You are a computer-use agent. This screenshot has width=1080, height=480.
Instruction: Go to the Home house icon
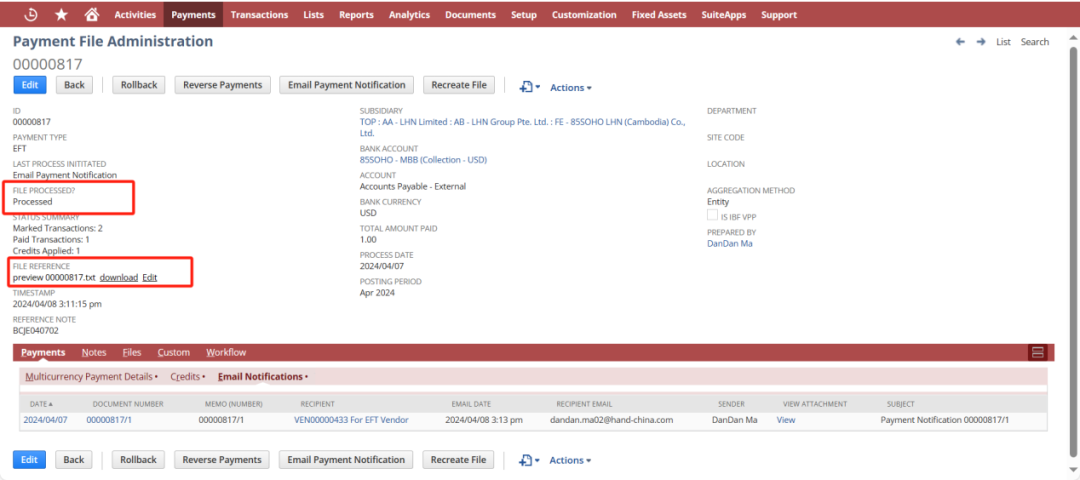pyautogui.click(x=91, y=14)
